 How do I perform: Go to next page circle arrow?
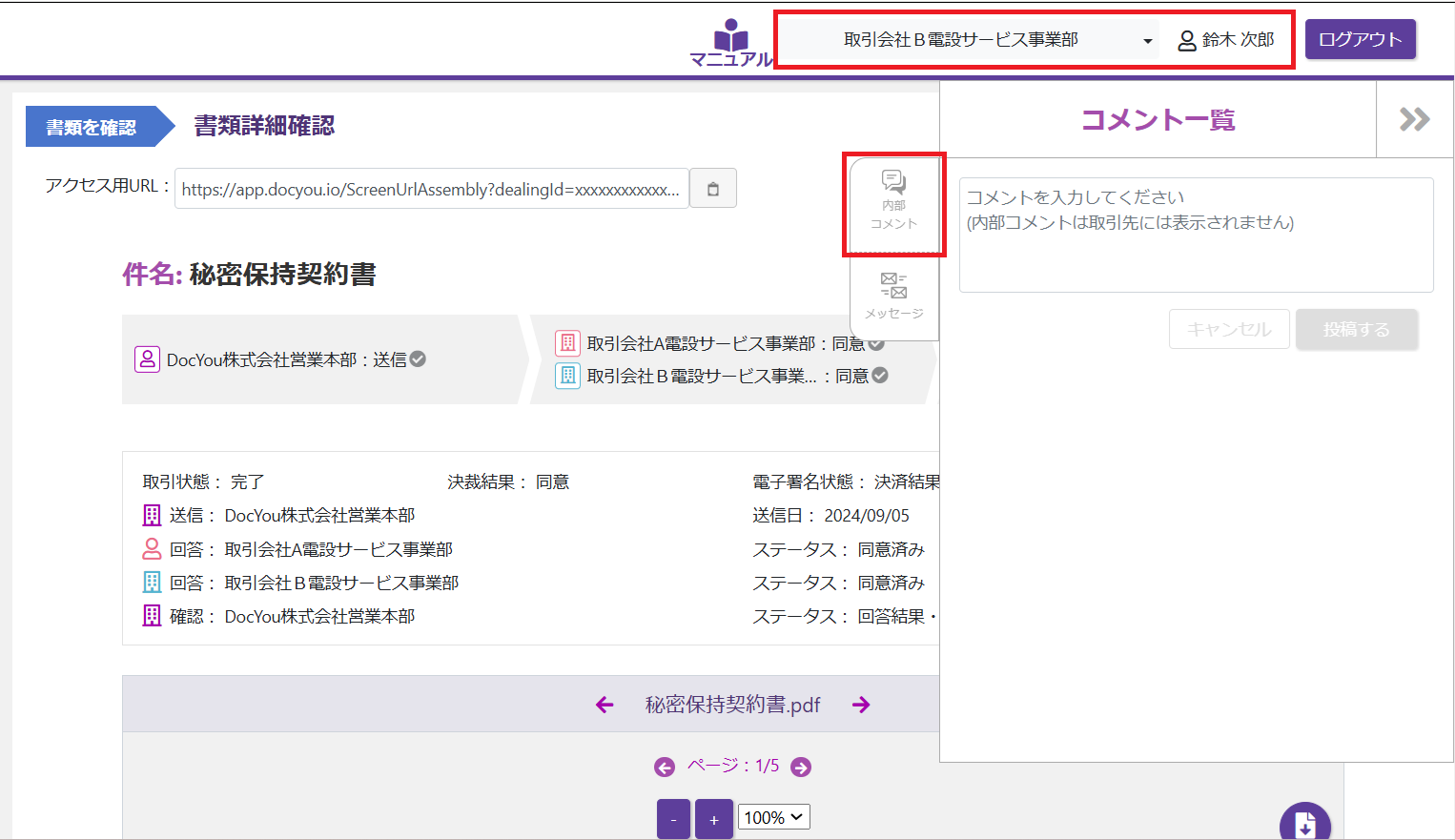click(x=801, y=767)
